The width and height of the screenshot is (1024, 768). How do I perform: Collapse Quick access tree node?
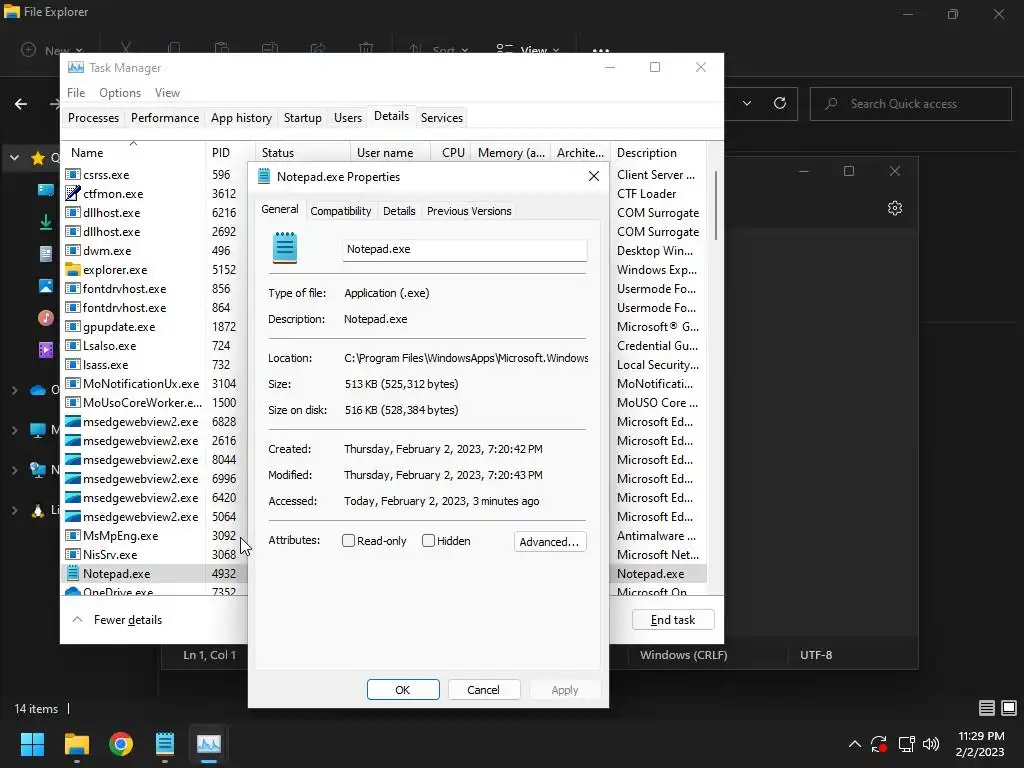[14, 158]
